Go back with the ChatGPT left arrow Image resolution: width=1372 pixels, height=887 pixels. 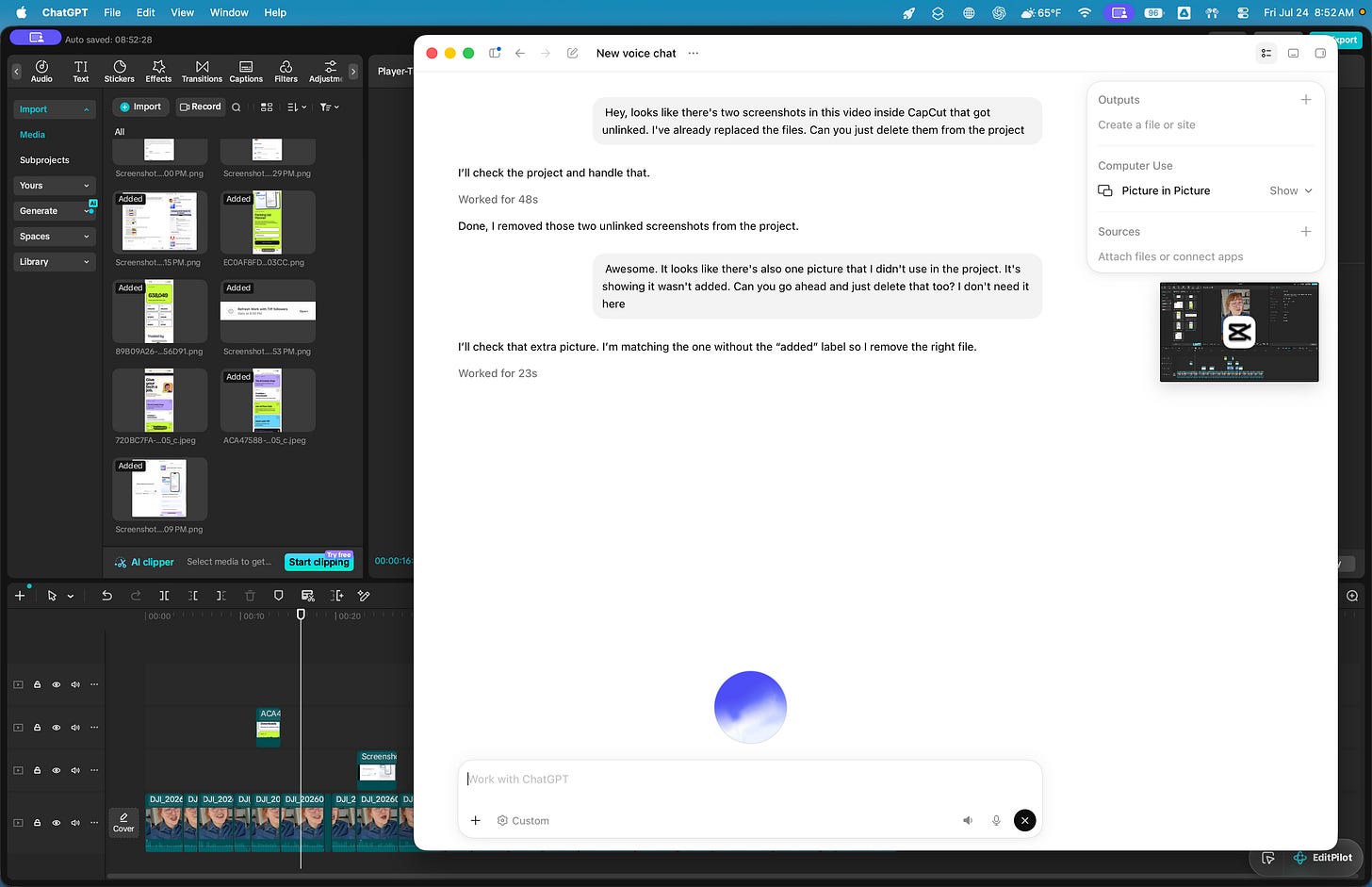(x=520, y=54)
